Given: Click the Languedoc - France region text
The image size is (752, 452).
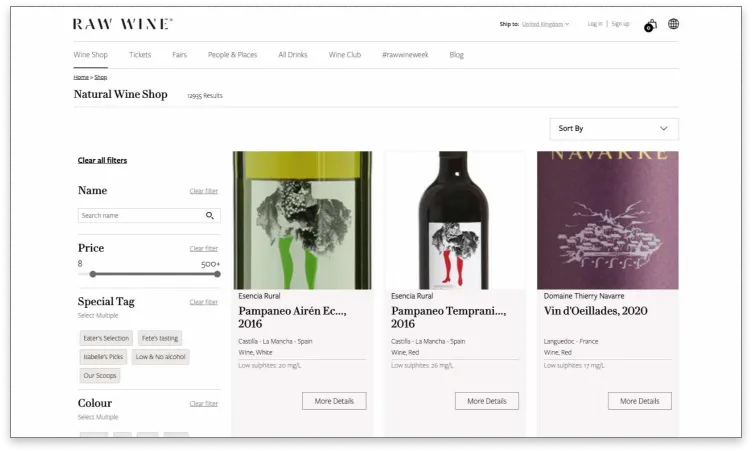Looking at the screenshot, I should point(571,342).
